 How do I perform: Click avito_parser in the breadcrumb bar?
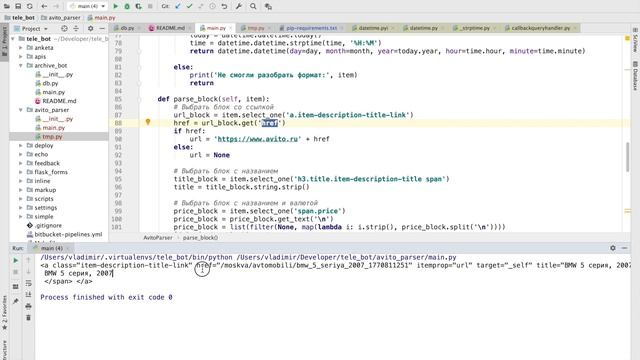(x=61, y=18)
